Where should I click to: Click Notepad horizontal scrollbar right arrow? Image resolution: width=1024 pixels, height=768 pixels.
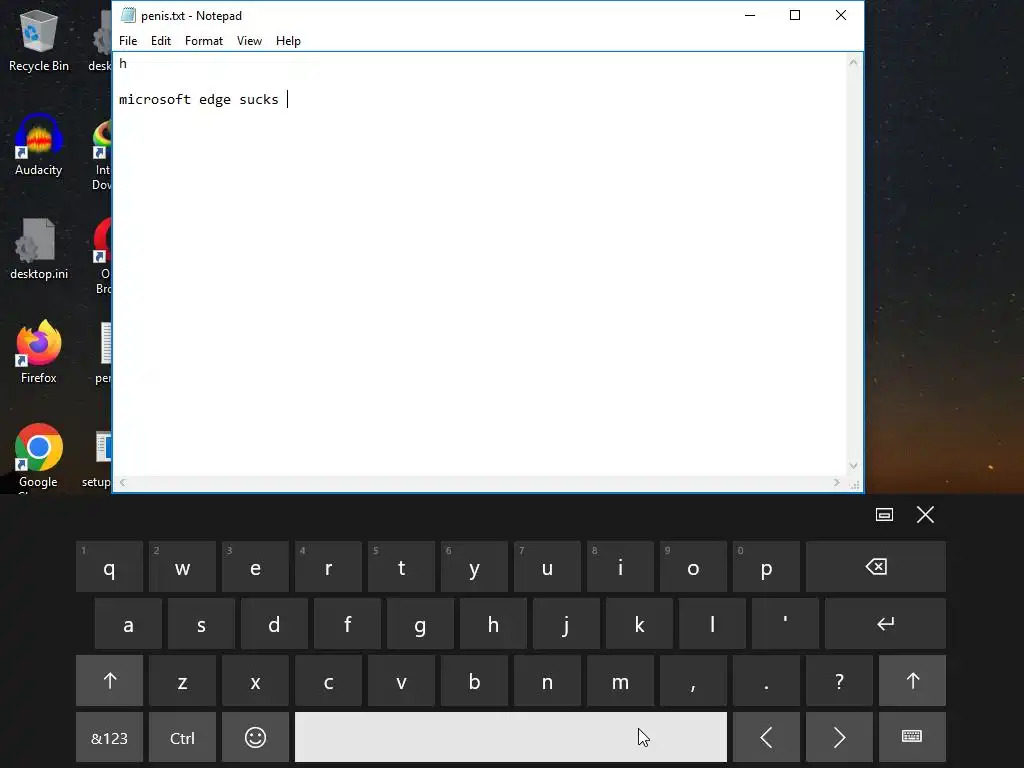click(x=837, y=483)
